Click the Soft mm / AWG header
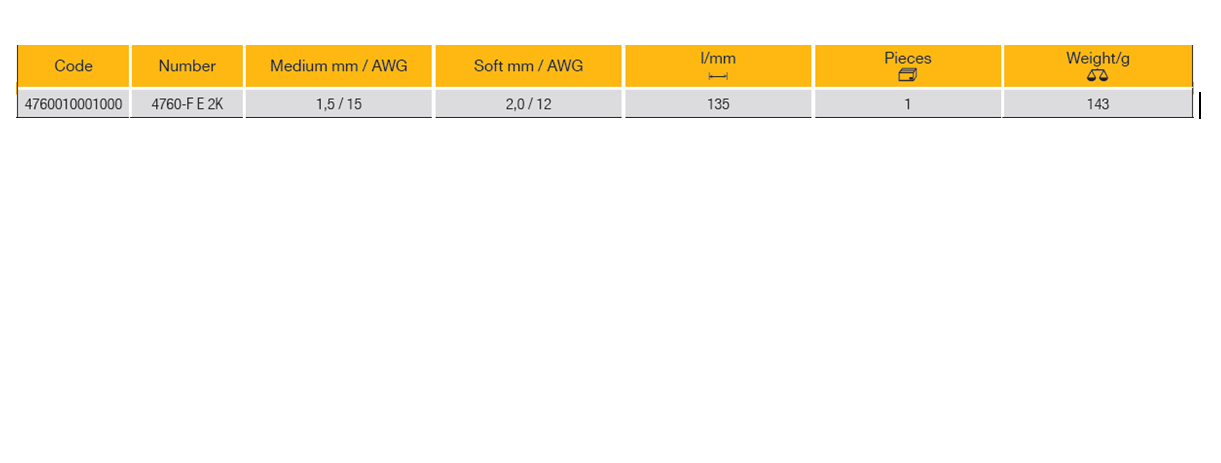Viewport: 1221px width, 463px height. (x=528, y=66)
